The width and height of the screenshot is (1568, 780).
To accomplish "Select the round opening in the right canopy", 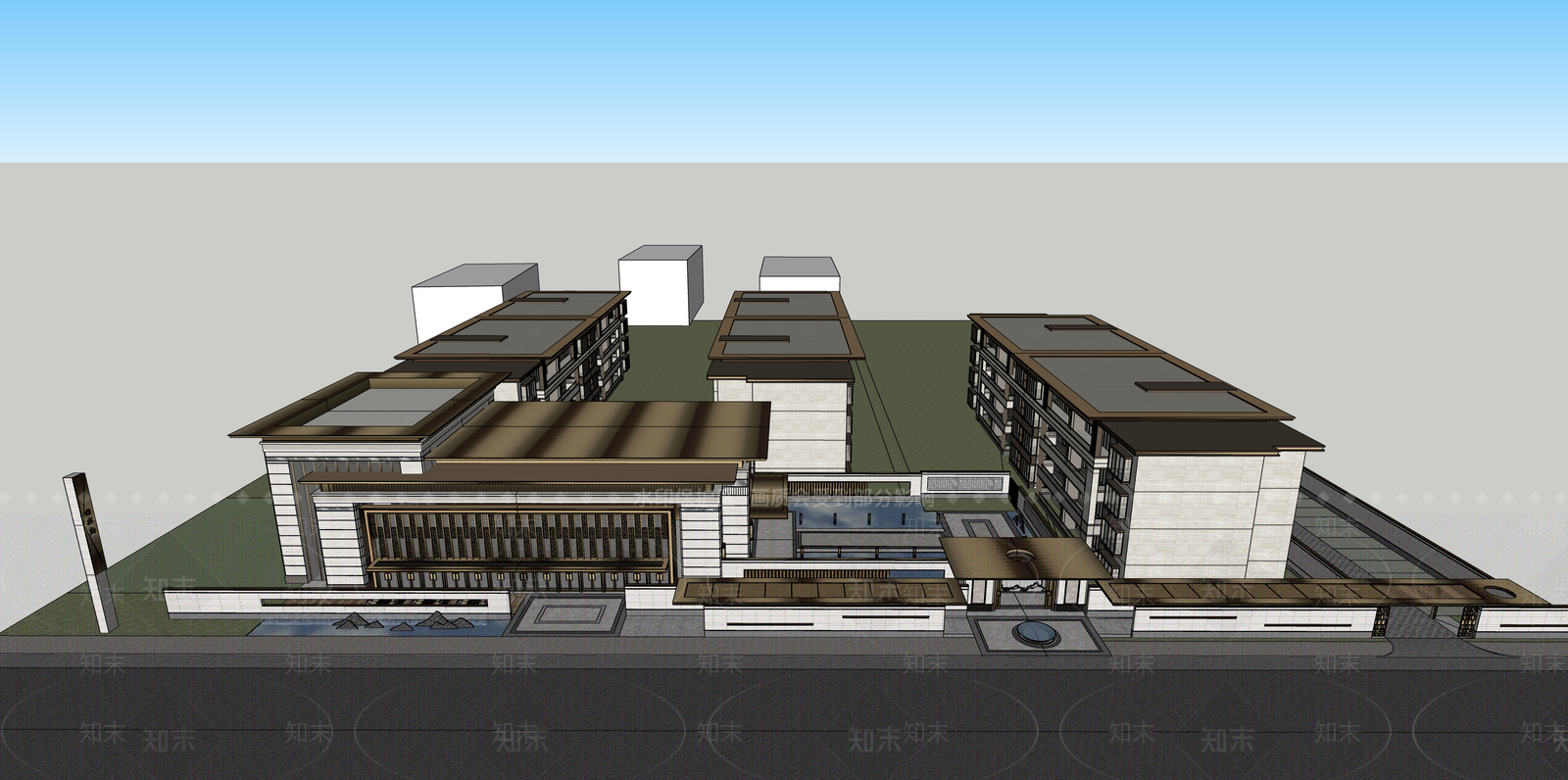I will (x=1500, y=591).
